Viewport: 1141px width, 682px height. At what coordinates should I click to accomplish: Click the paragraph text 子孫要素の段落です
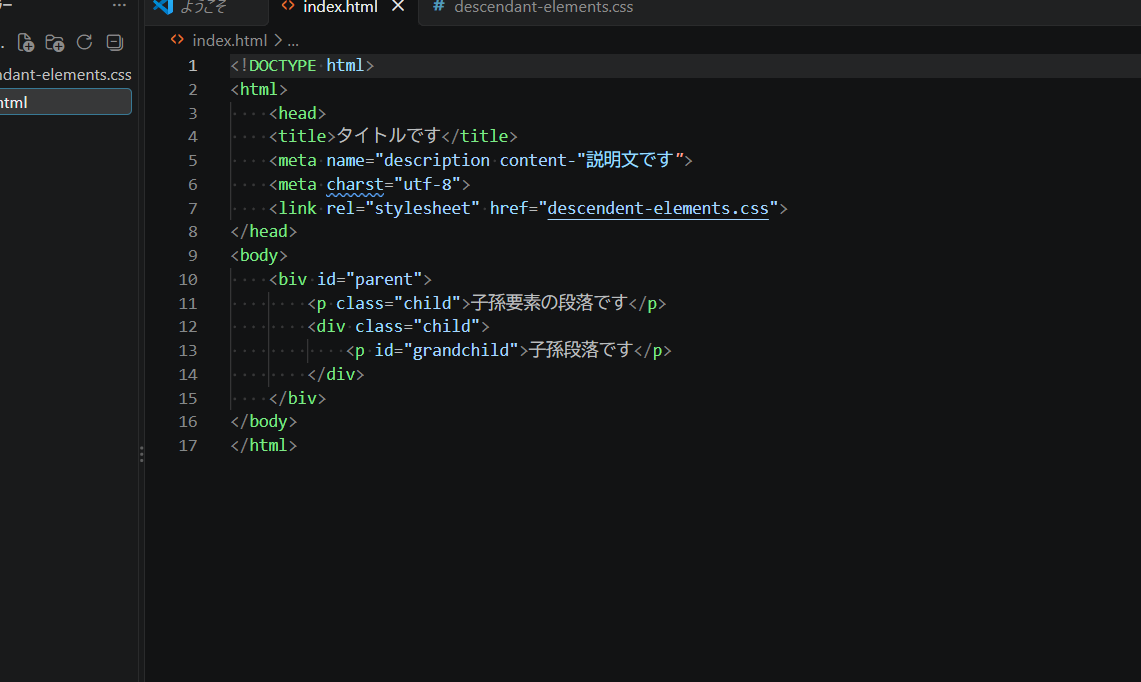pos(549,303)
